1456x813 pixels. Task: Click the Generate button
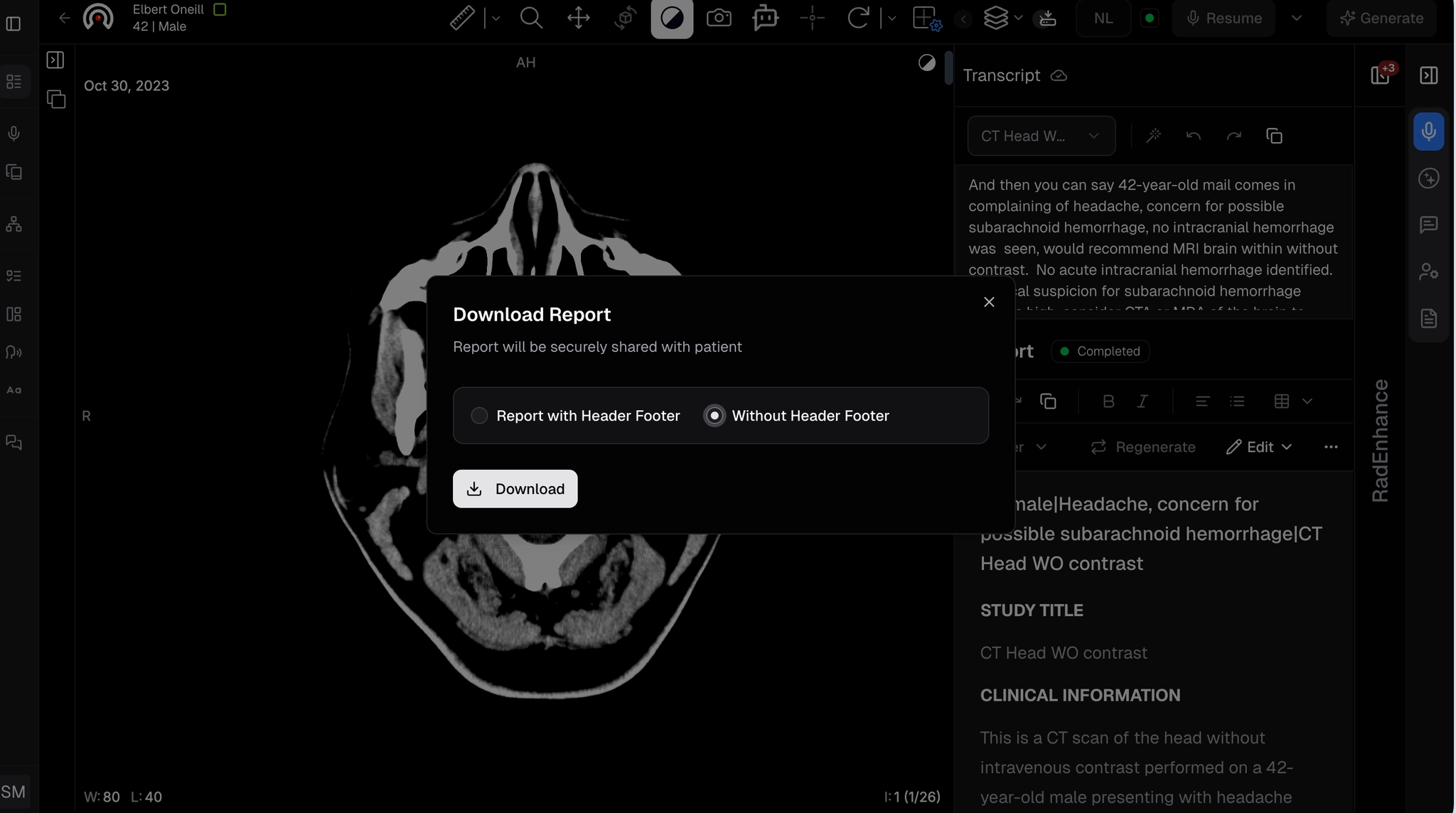click(1381, 18)
